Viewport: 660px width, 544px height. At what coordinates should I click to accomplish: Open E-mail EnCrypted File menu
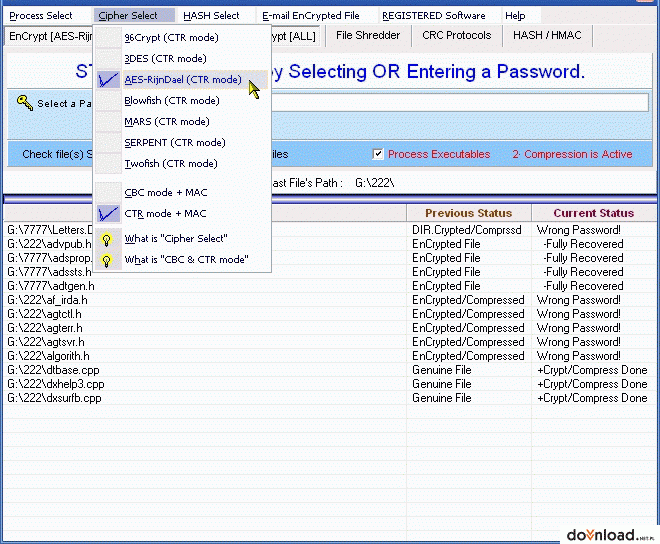[x=311, y=16]
